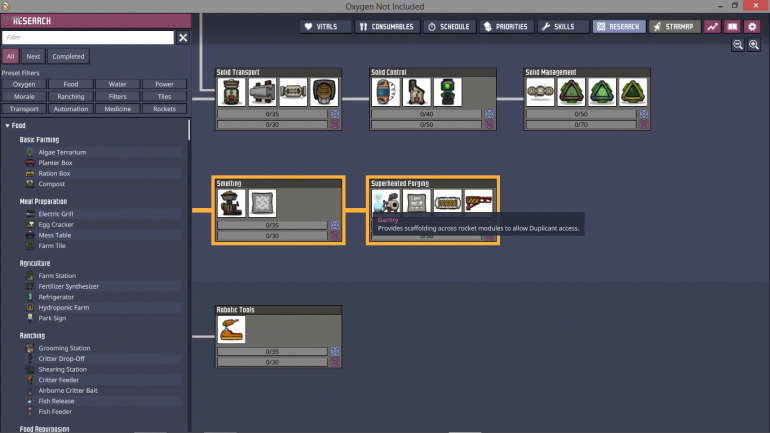
Task: Apply the Automation preset filter
Action: pos(71,108)
